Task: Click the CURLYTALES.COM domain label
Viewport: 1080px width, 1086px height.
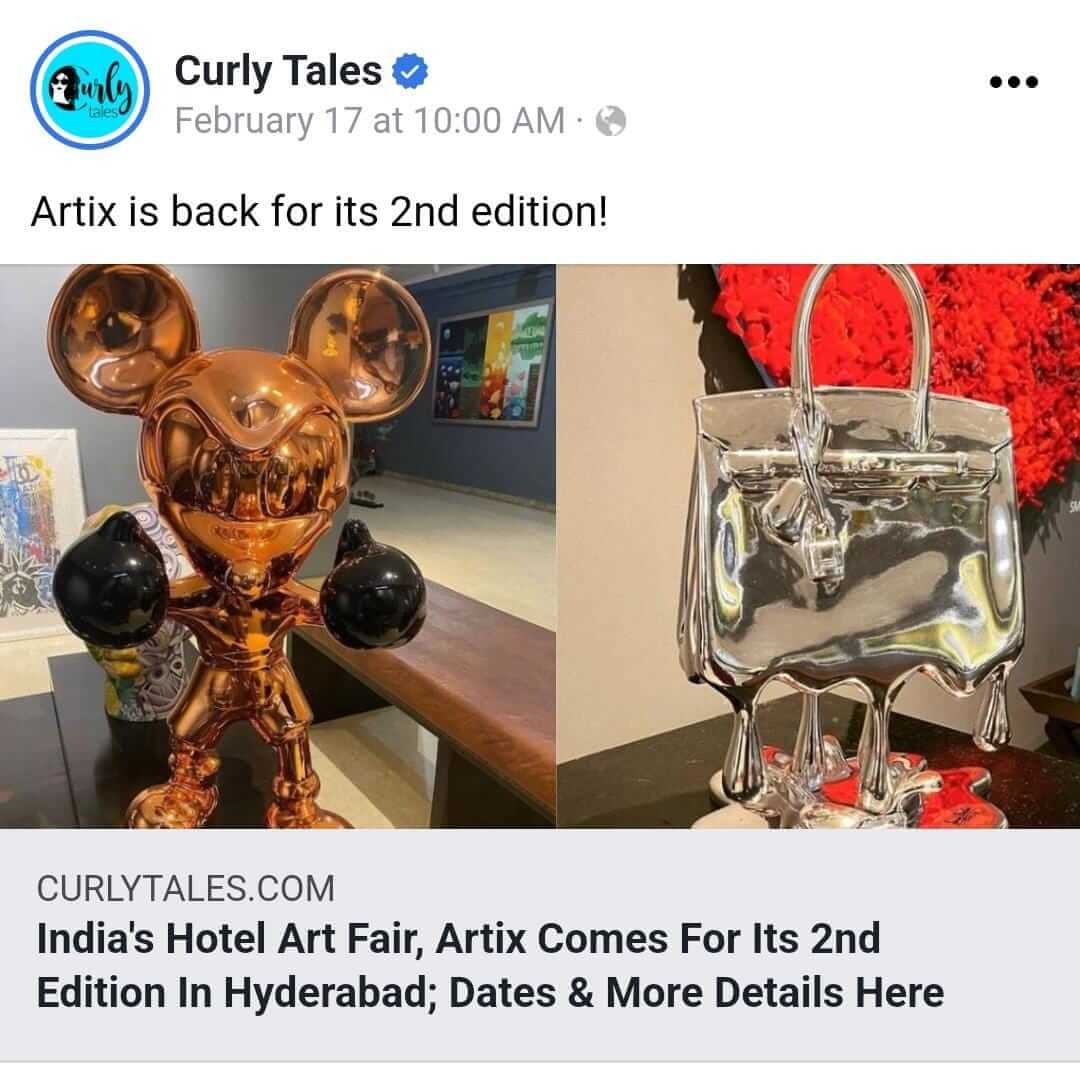Action: click(x=186, y=889)
